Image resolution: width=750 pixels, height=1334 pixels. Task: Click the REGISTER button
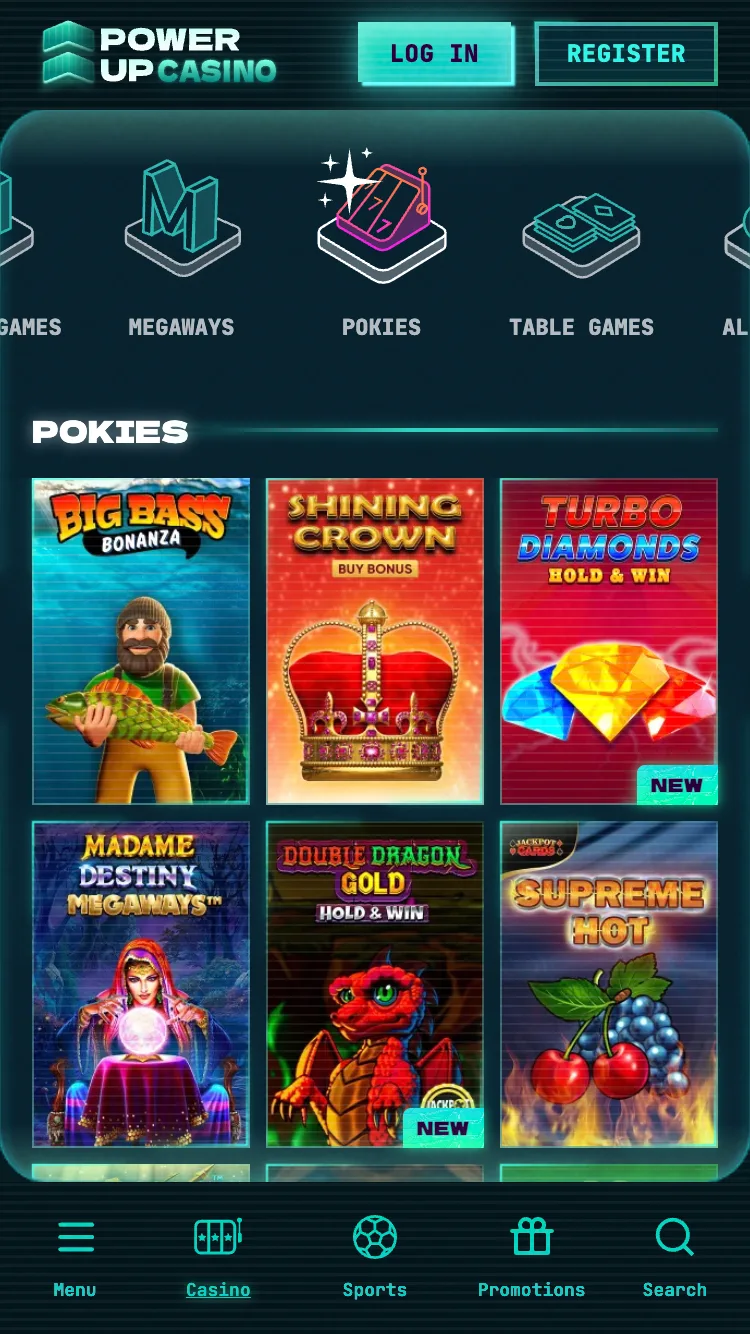tap(626, 54)
